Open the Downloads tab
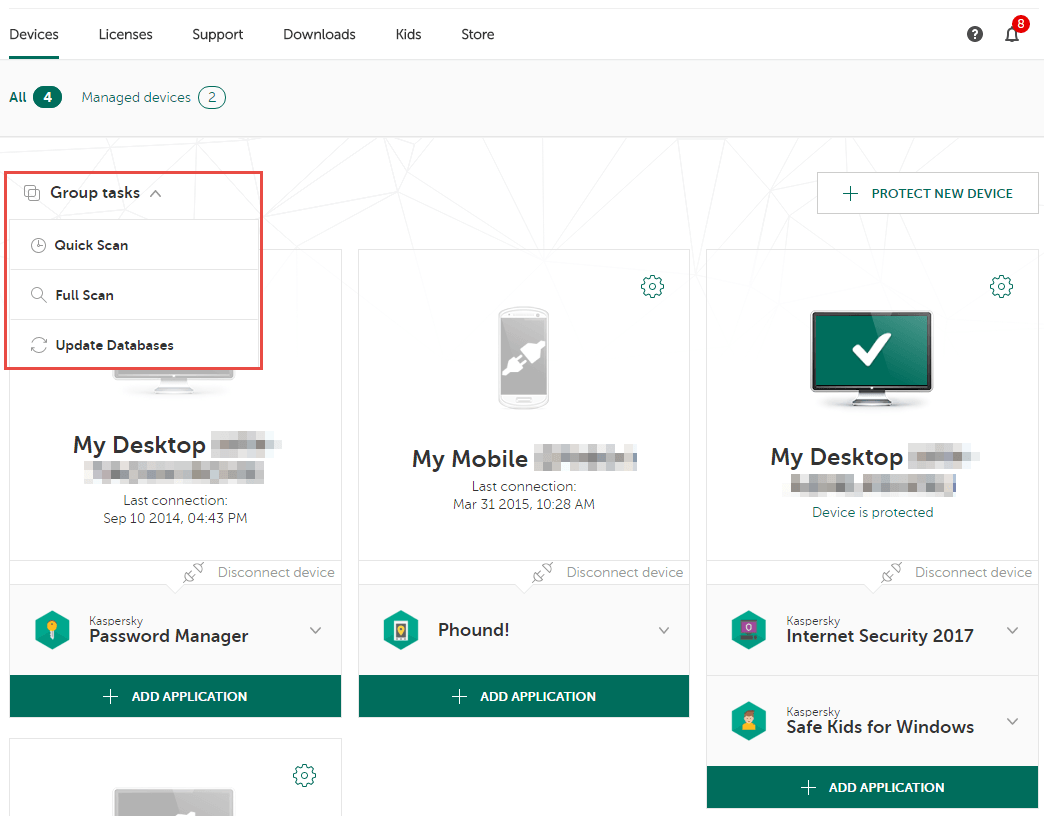 (320, 34)
